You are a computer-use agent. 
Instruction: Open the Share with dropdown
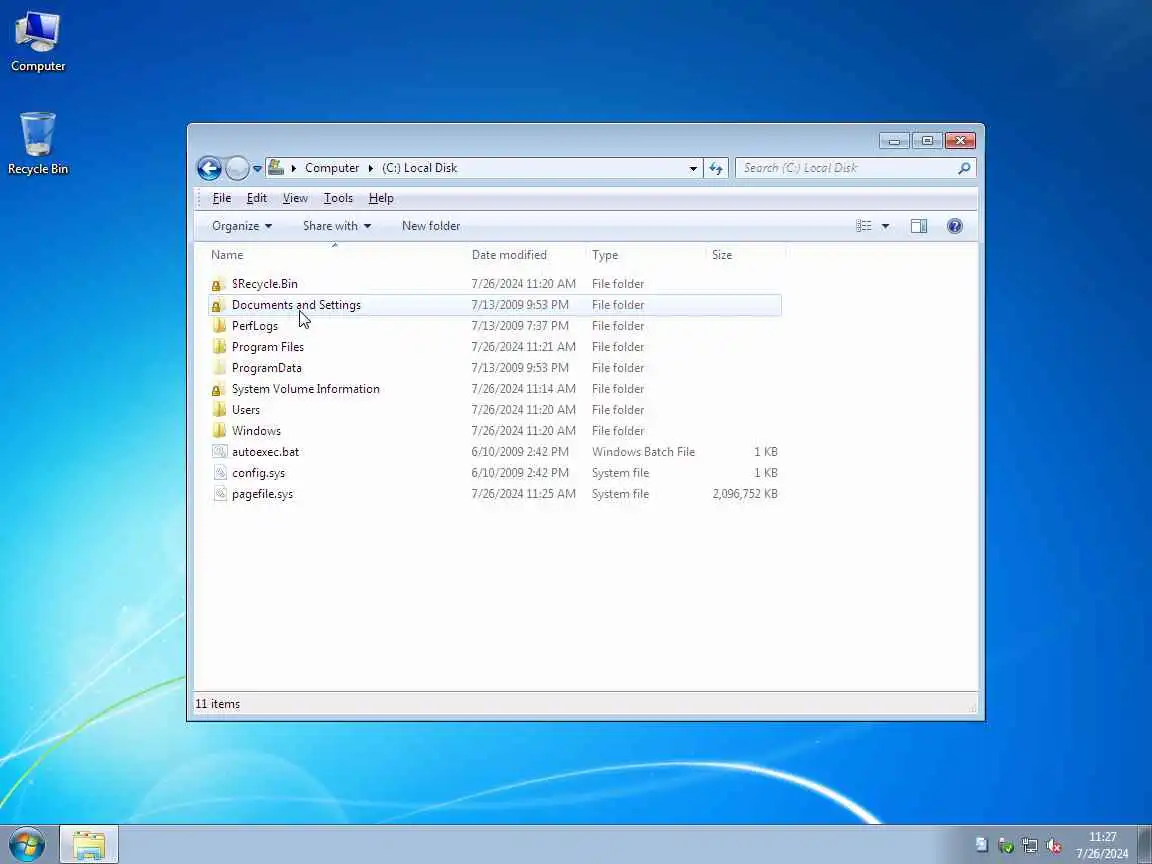coord(336,226)
